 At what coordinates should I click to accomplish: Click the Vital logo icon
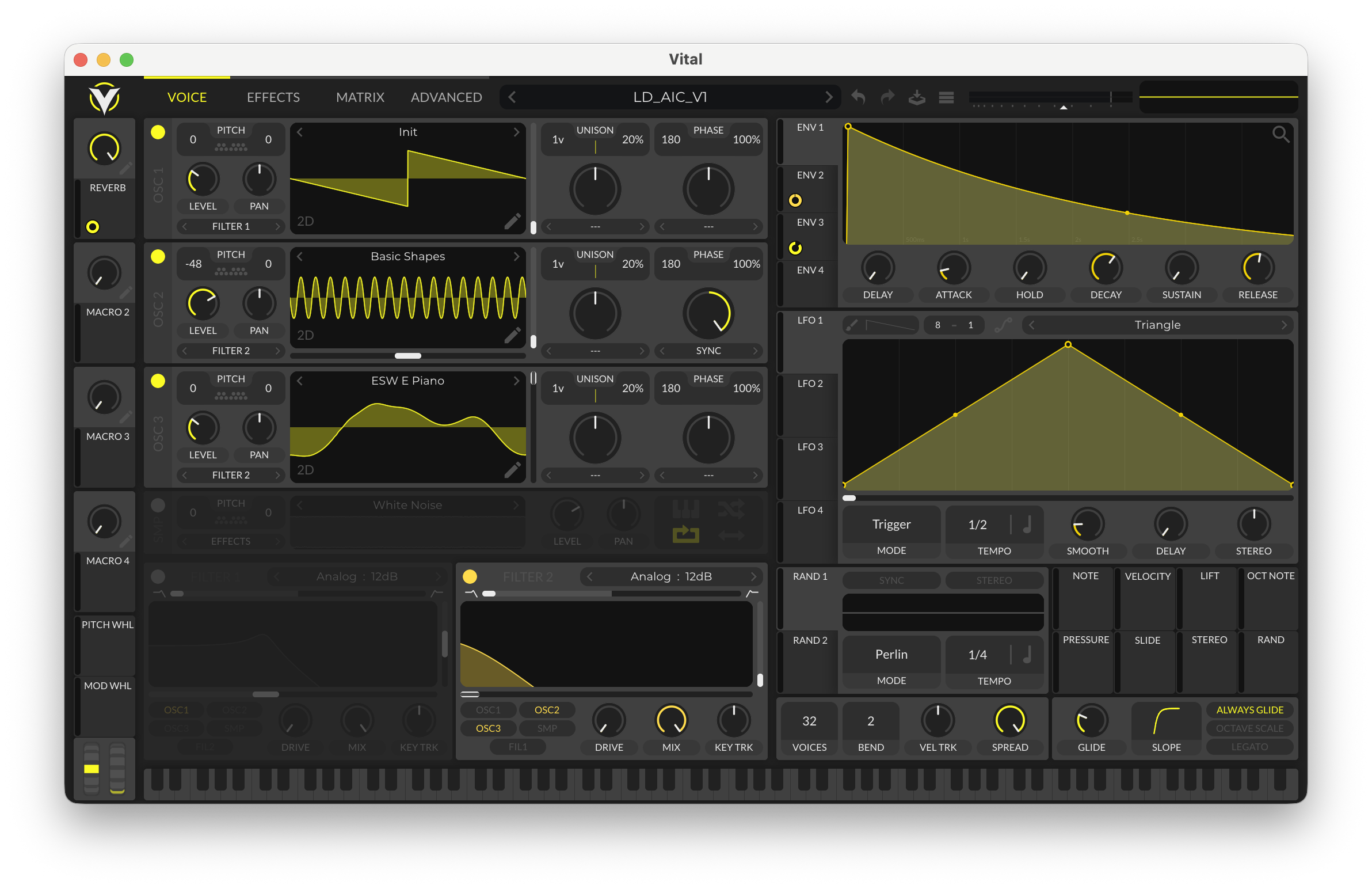tap(104, 98)
